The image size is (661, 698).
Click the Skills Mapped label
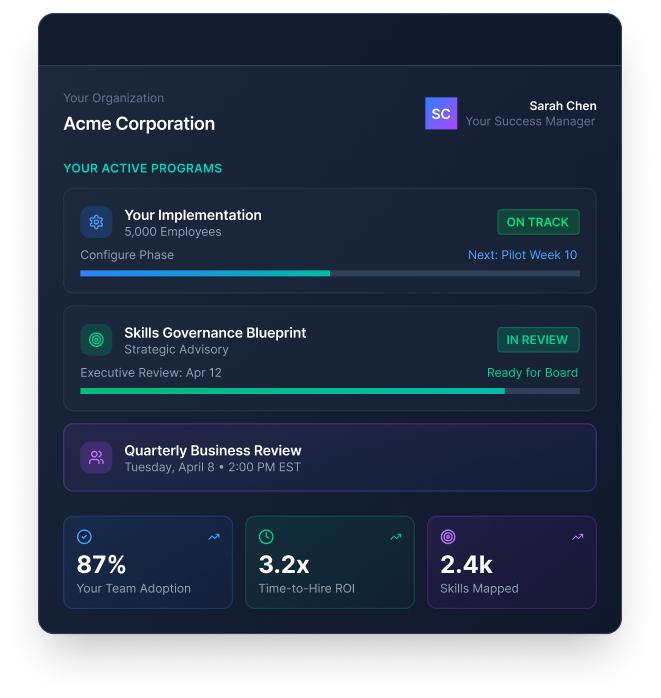(479, 588)
